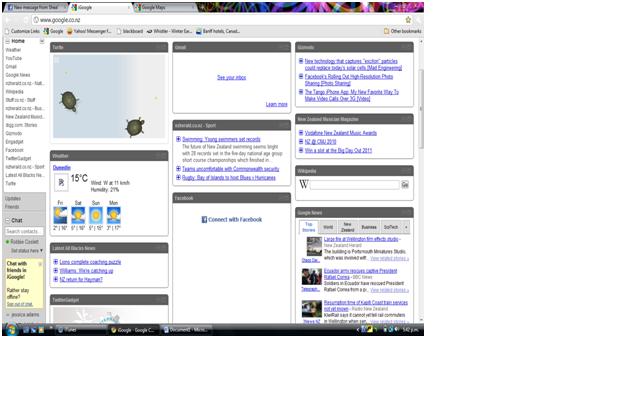640x400 pixels.
Task: Select the Sci/Tech tab in Google News
Action: click(391, 227)
